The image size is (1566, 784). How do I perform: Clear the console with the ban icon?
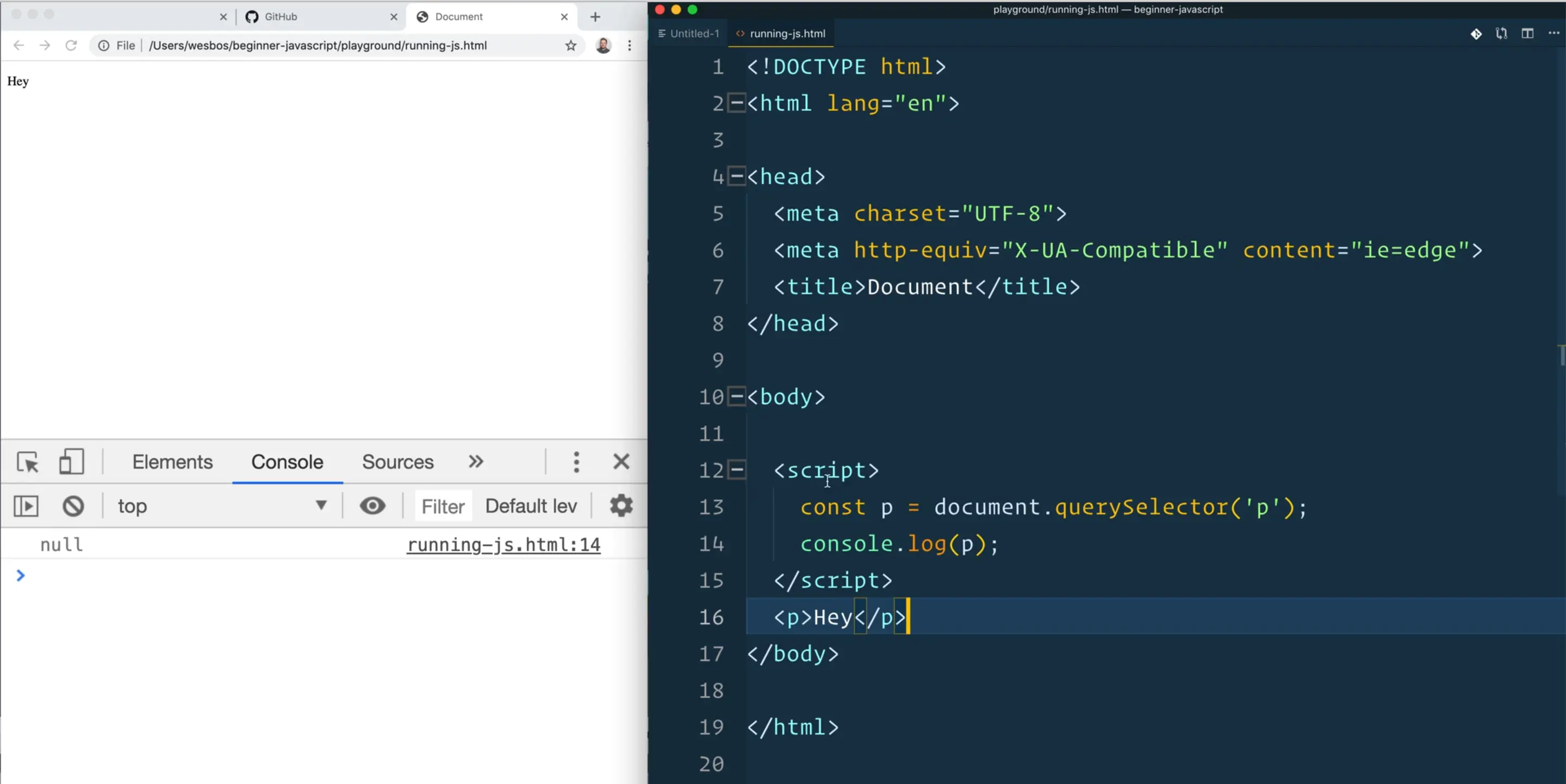point(73,506)
